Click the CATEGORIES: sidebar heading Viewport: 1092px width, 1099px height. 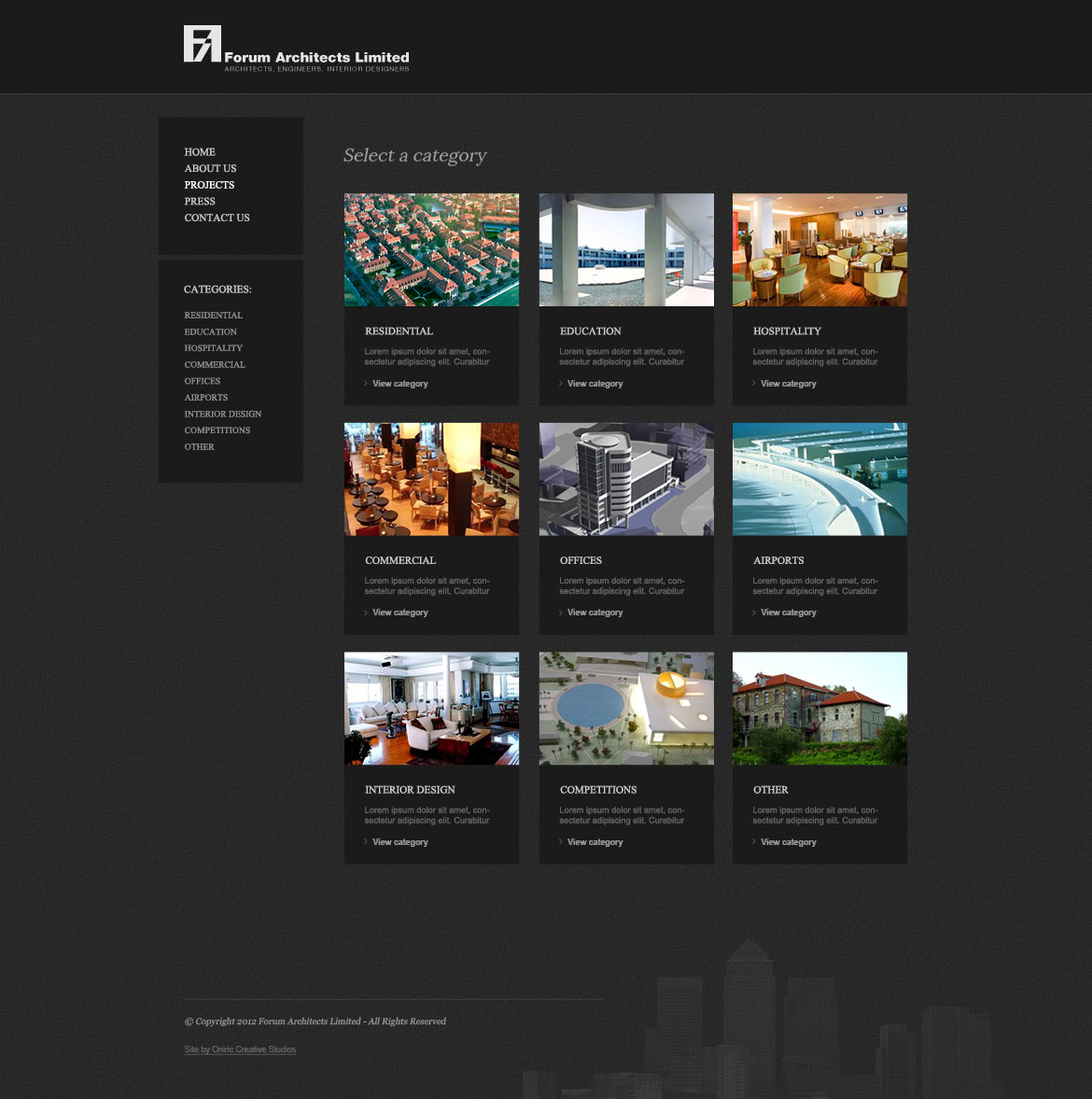click(x=217, y=289)
